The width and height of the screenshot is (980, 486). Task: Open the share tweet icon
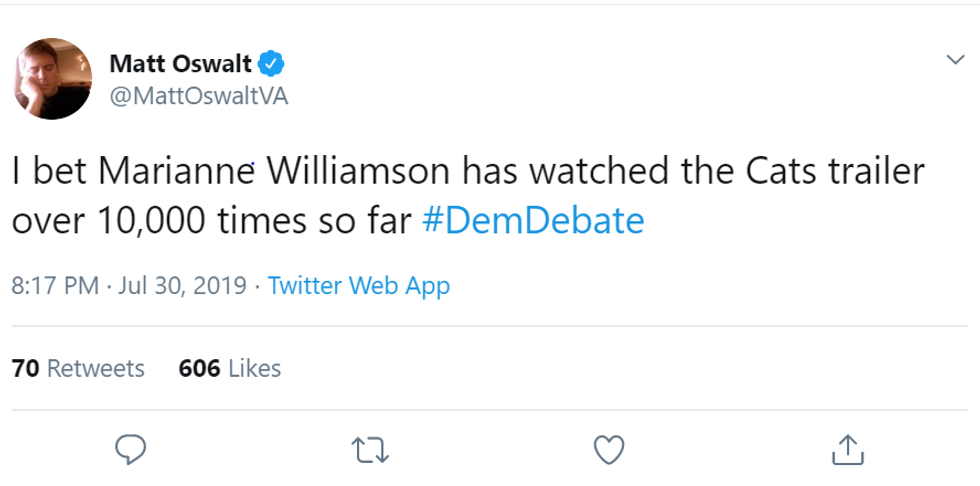click(x=846, y=449)
